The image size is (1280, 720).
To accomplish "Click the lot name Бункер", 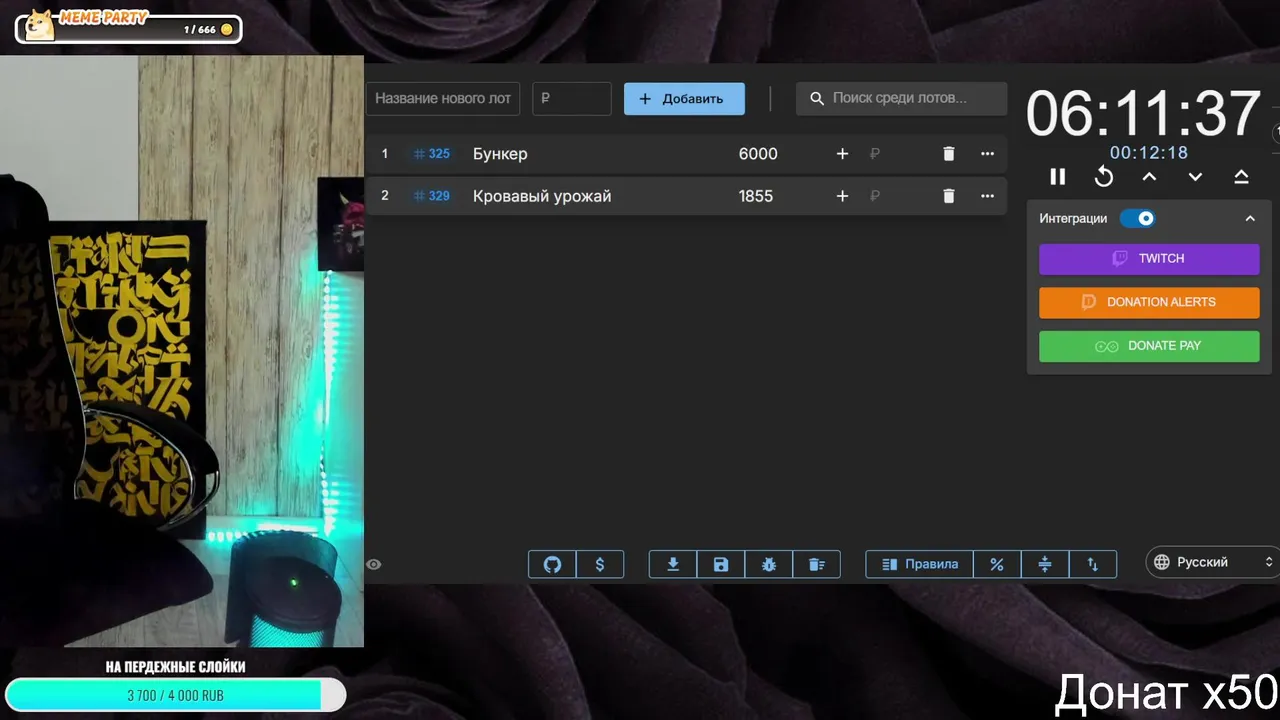I will click(x=500, y=154).
